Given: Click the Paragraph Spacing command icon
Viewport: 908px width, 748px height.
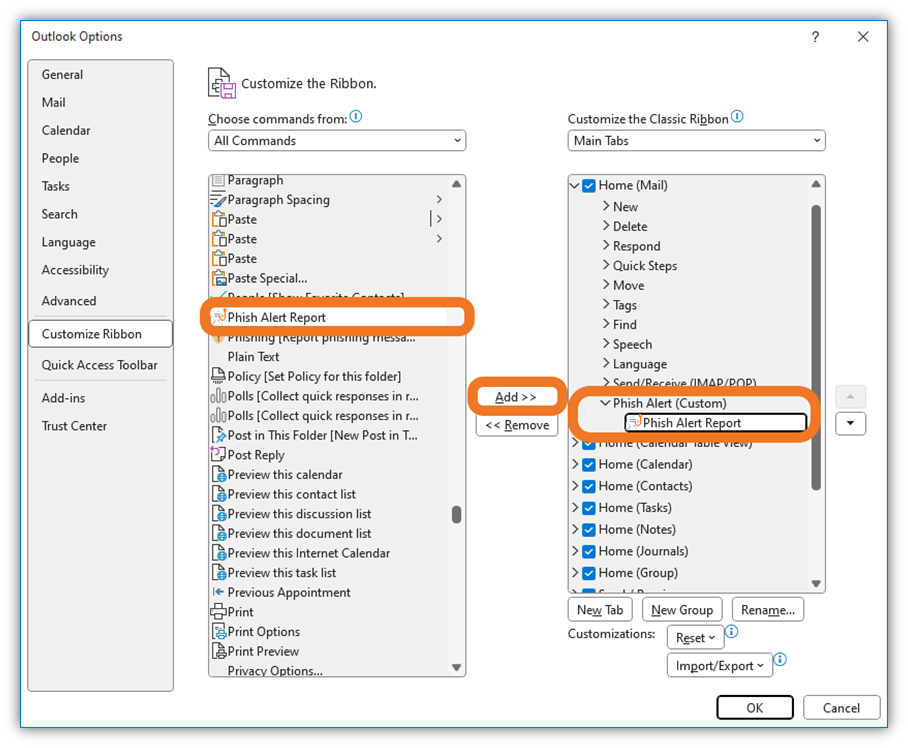Looking at the screenshot, I should [218, 200].
